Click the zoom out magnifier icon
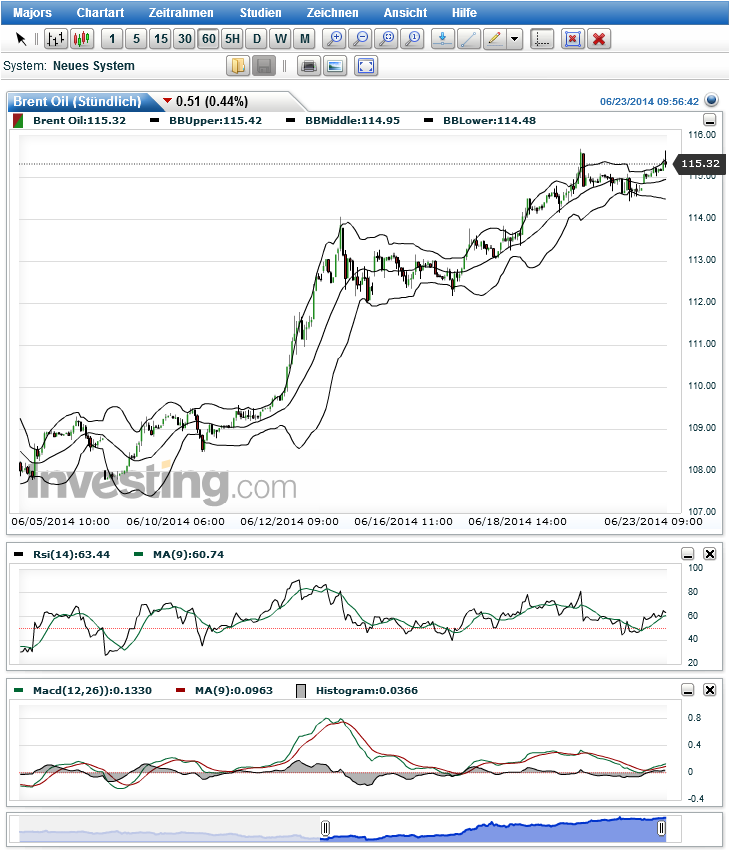 pos(361,39)
